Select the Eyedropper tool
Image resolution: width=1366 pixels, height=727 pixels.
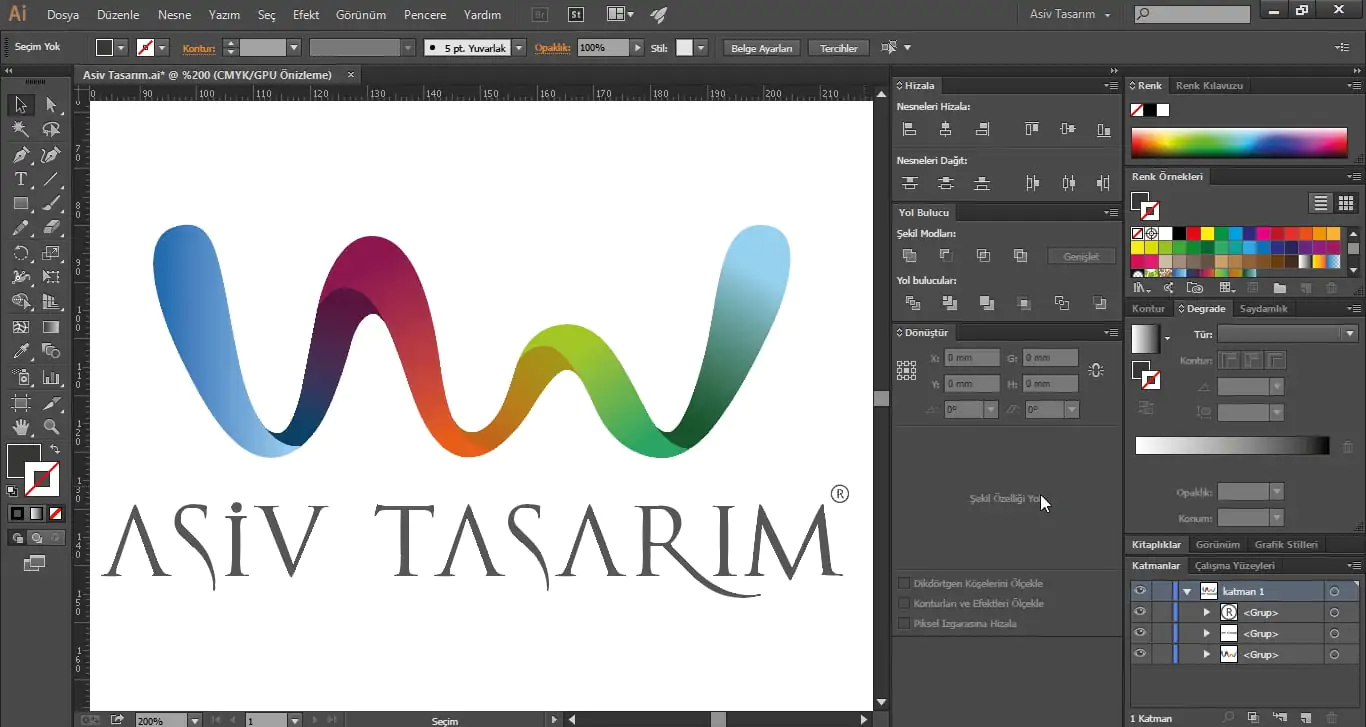tap(20, 352)
